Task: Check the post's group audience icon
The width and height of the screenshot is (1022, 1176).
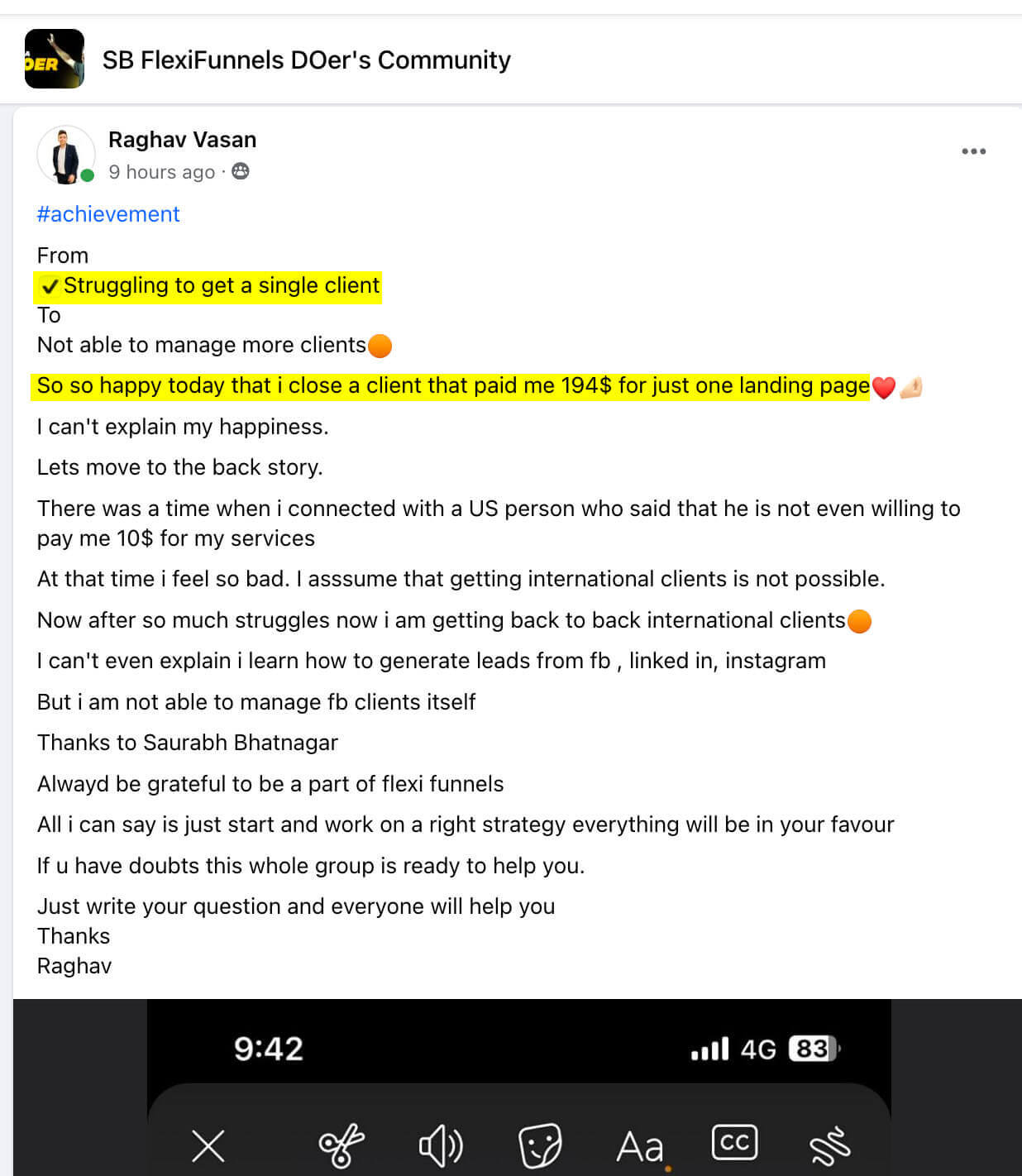Action: click(241, 171)
